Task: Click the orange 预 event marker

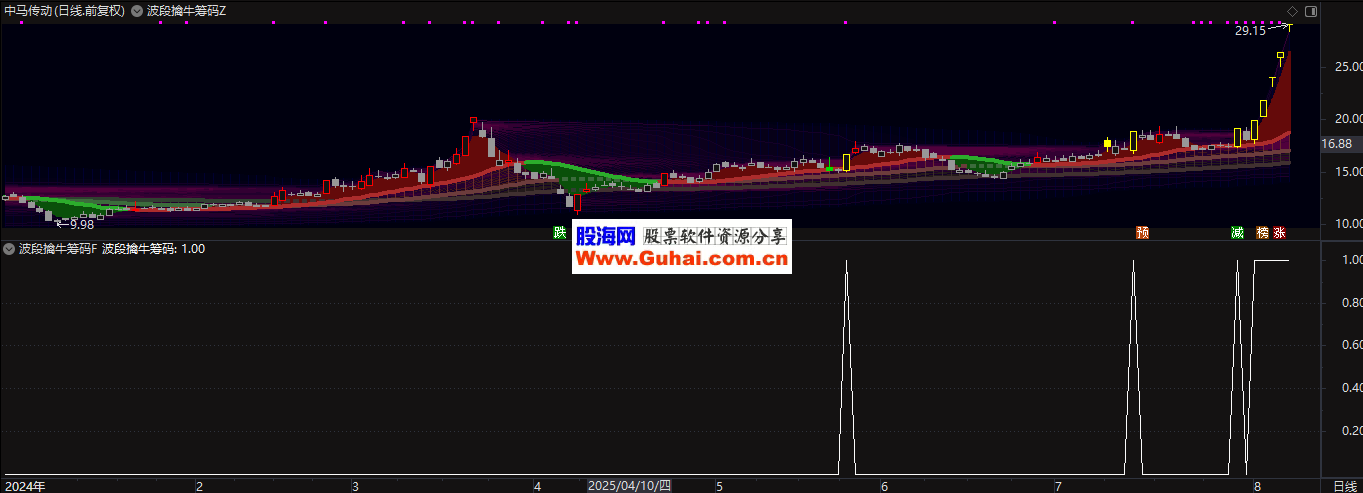Action: click(x=1142, y=233)
